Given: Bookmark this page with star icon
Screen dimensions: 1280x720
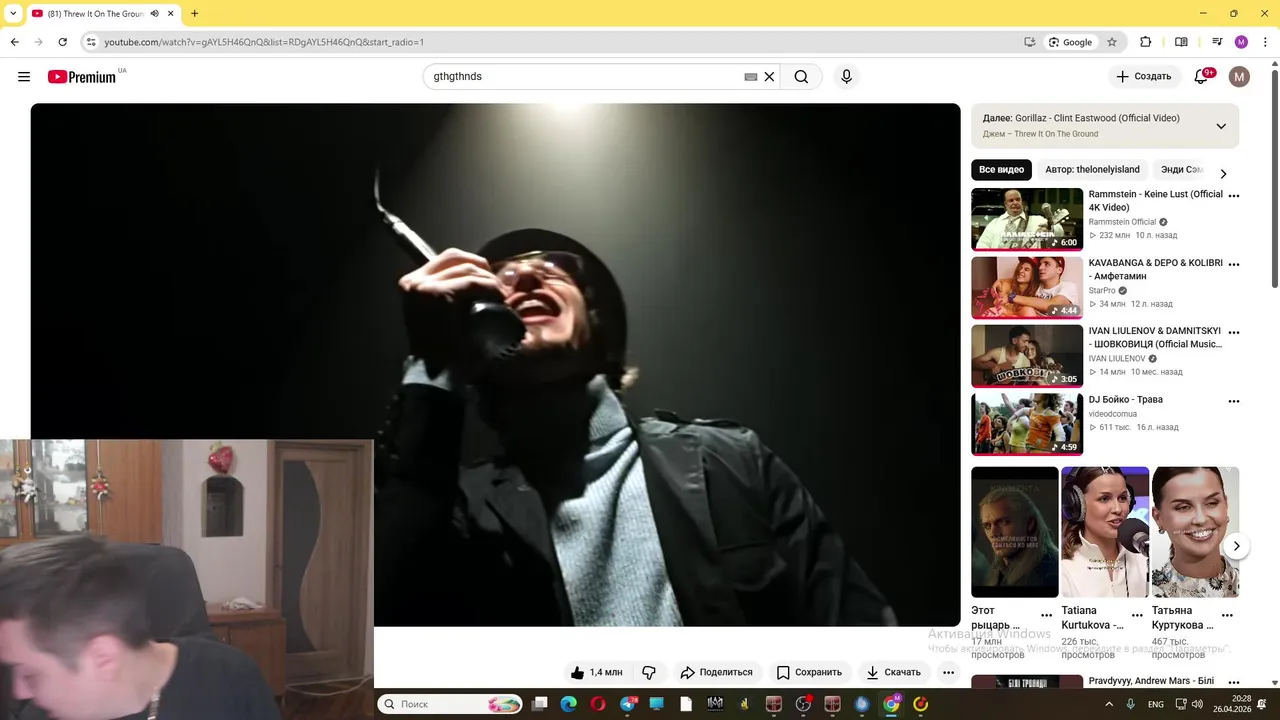Looking at the screenshot, I should tap(1111, 42).
